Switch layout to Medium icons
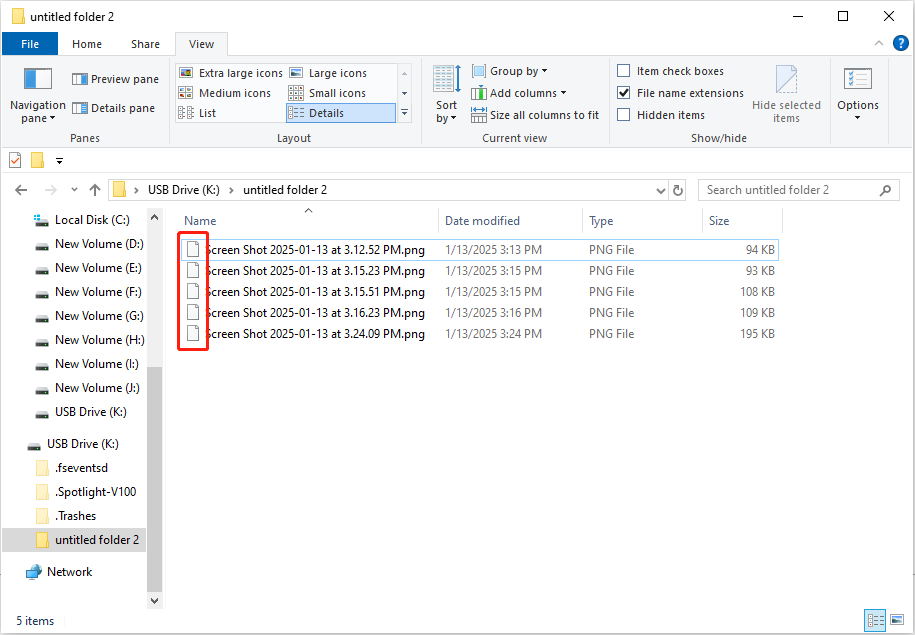This screenshot has height=635, width=915. click(x=225, y=93)
